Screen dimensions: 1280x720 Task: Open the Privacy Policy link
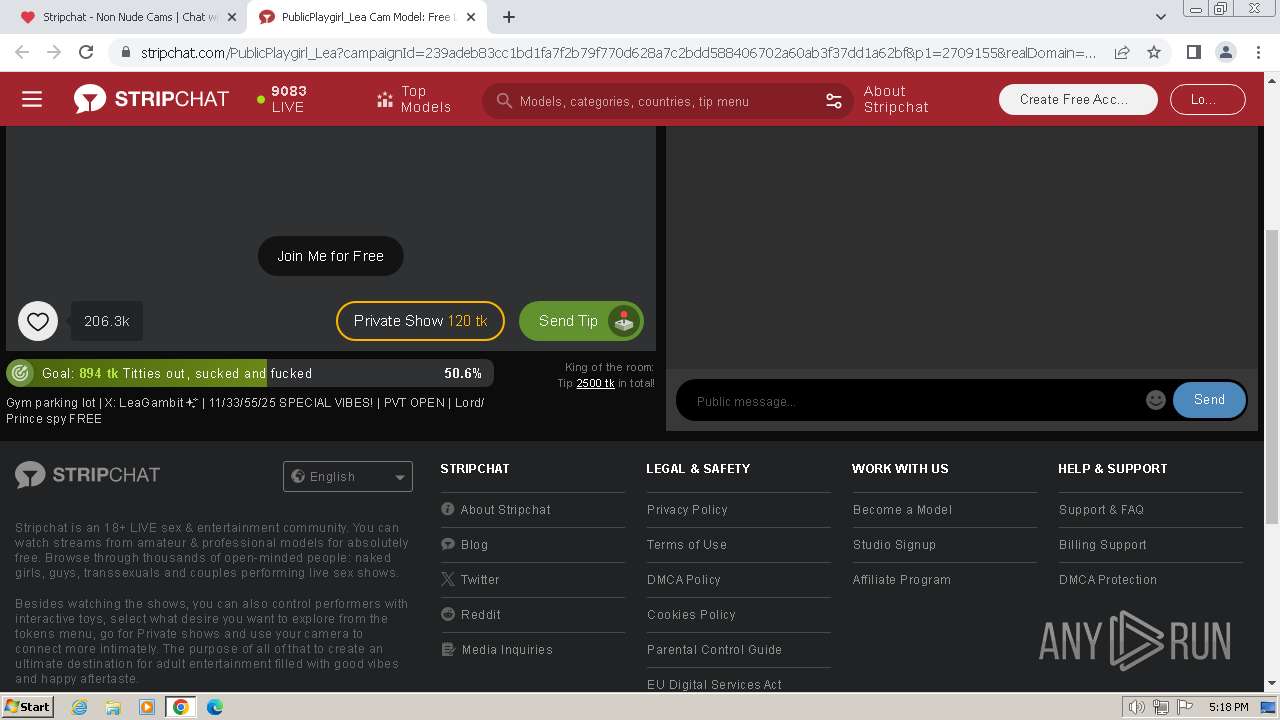tap(687, 509)
